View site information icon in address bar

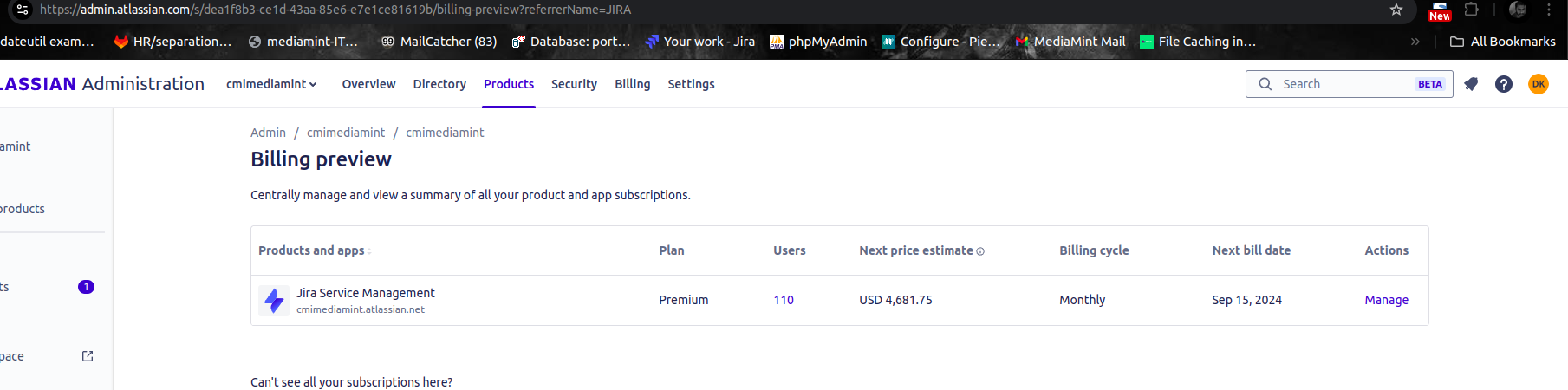coord(23,10)
